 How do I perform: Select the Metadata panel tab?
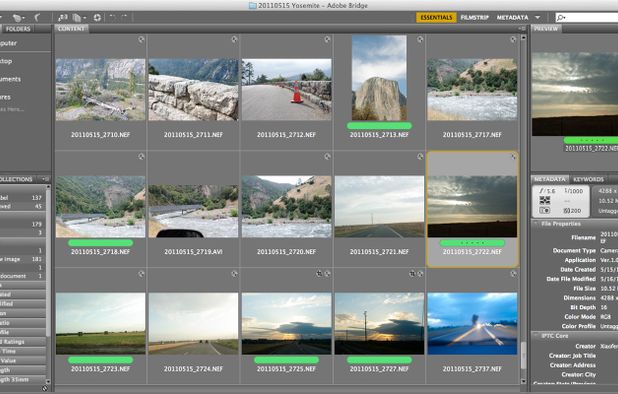[x=549, y=179]
